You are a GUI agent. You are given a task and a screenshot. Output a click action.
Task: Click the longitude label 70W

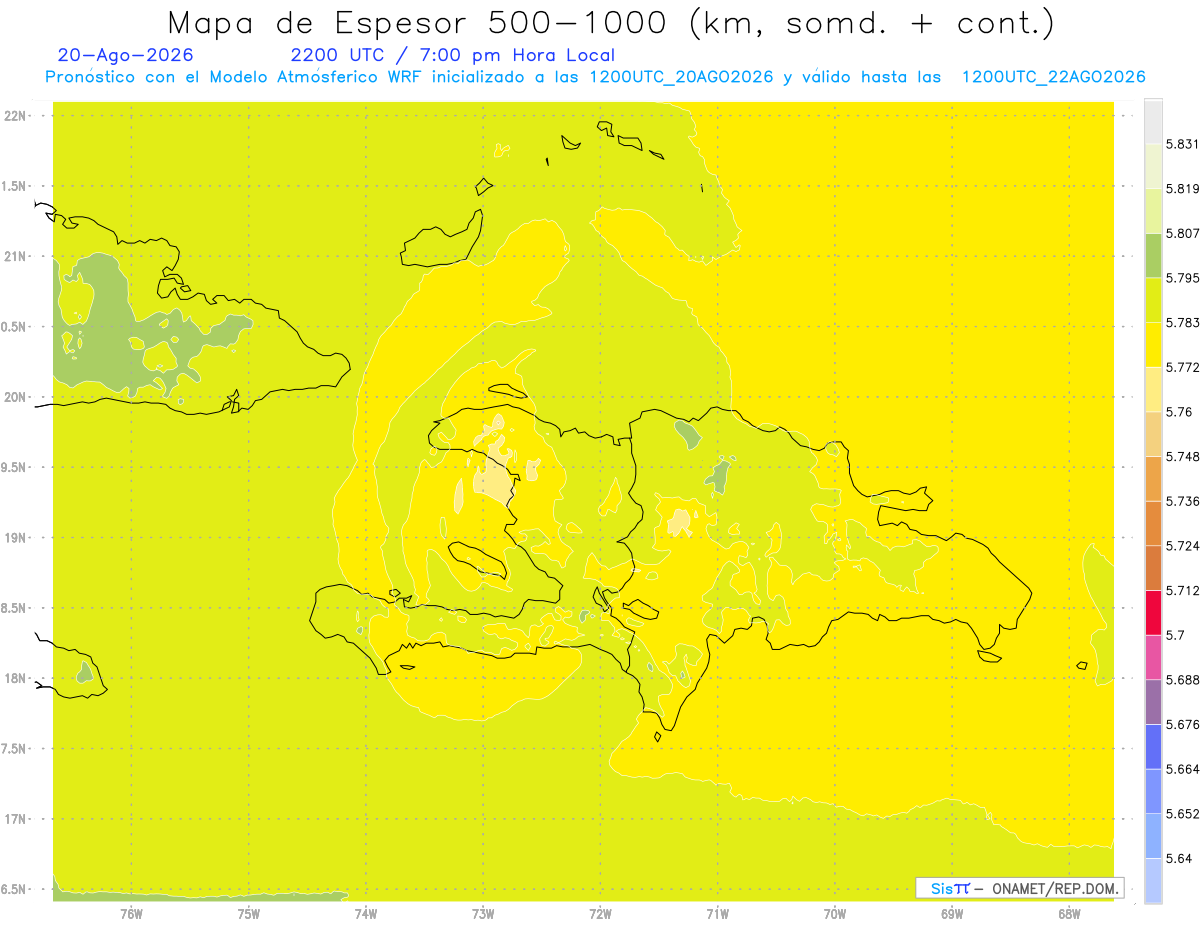[x=835, y=913]
